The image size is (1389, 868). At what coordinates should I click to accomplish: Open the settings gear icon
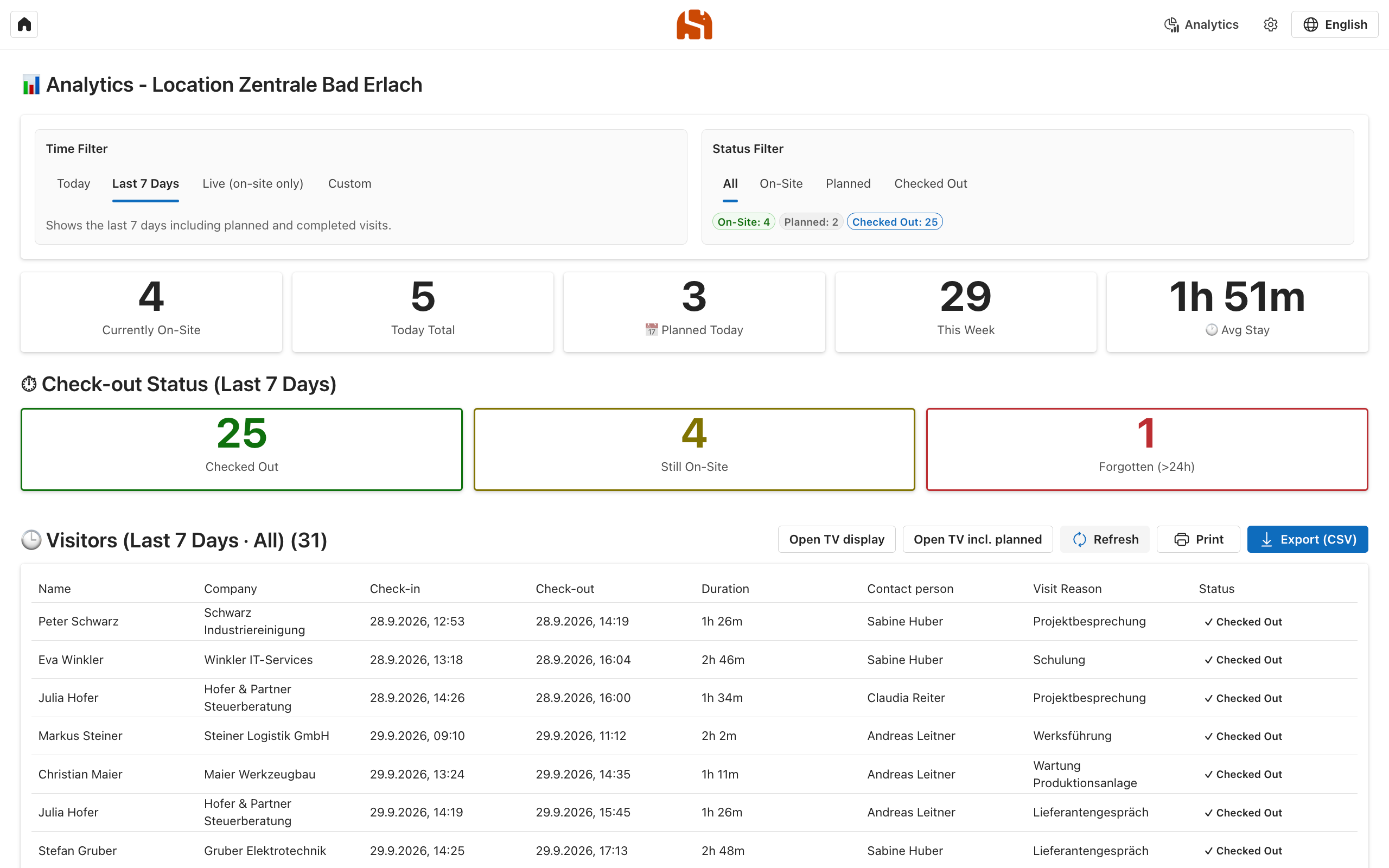tap(1270, 25)
